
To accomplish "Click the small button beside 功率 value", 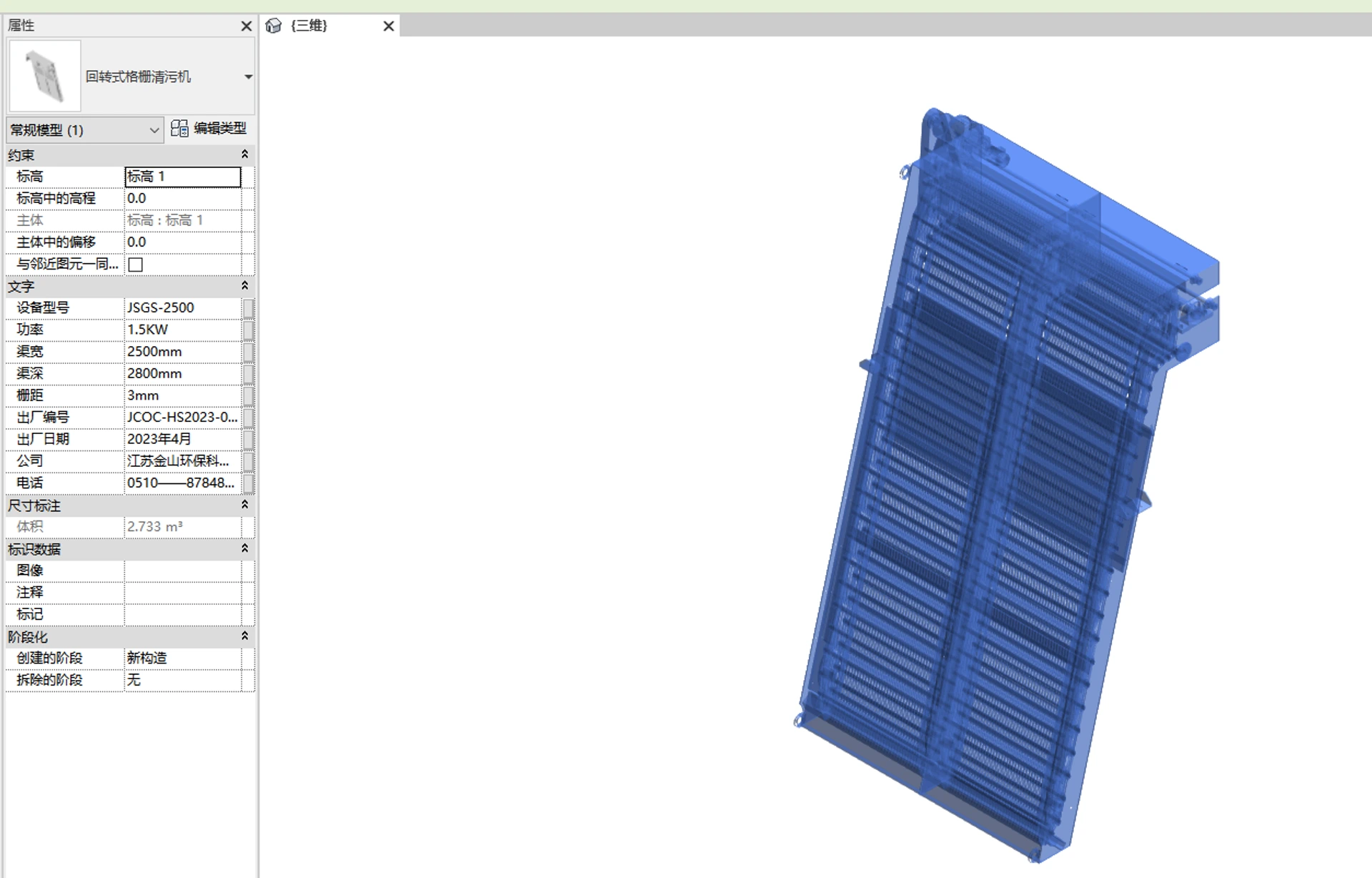I will click(x=248, y=330).
